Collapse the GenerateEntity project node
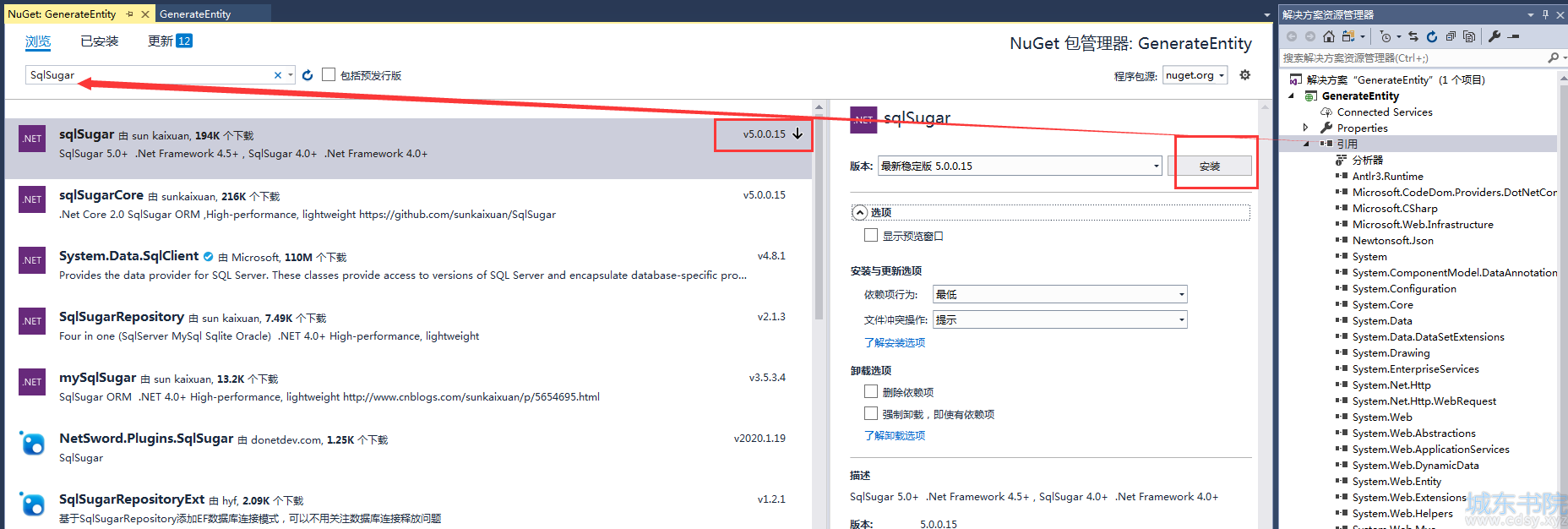 tap(1291, 96)
